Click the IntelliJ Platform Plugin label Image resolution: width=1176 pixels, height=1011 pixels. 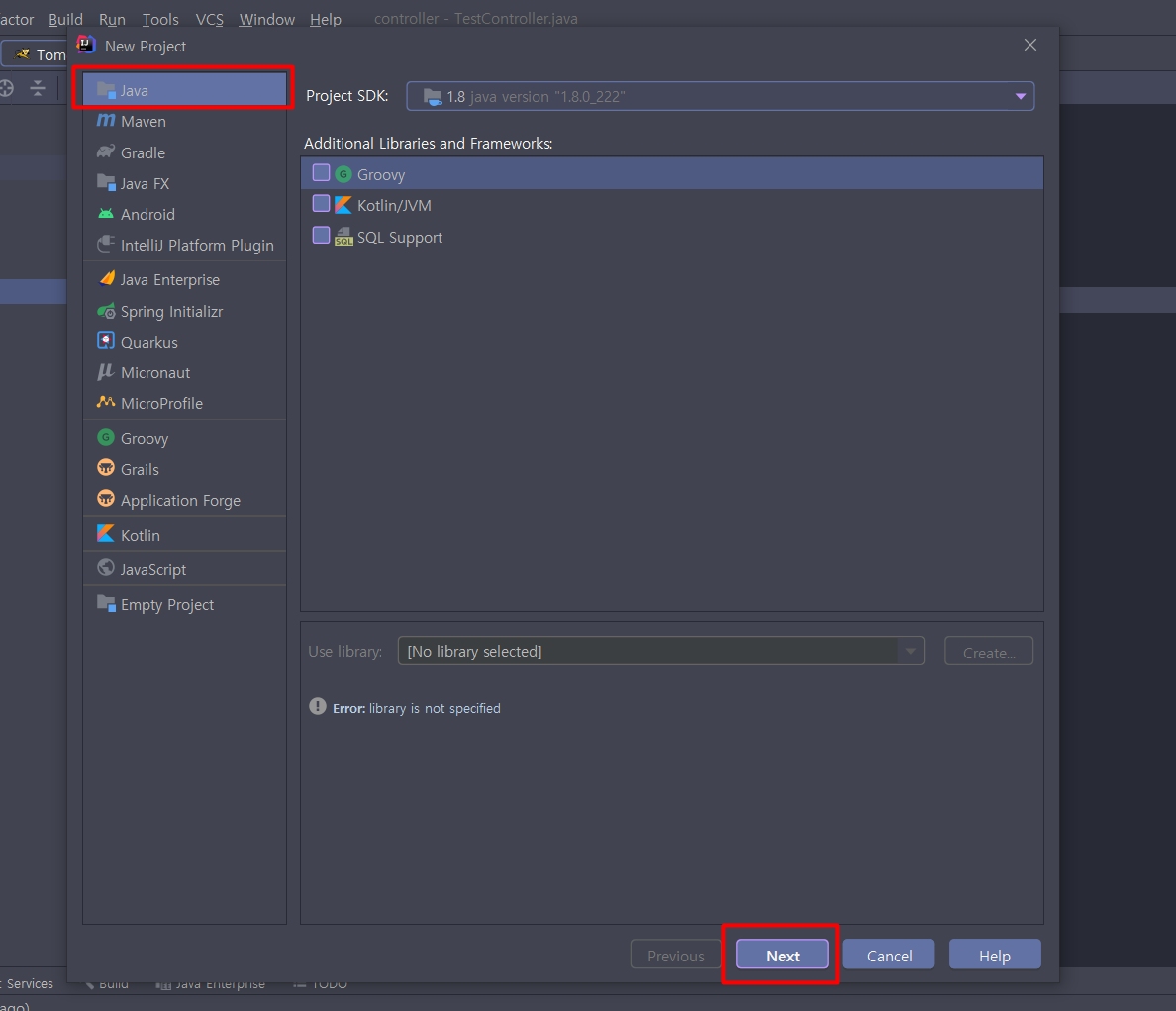point(197,246)
